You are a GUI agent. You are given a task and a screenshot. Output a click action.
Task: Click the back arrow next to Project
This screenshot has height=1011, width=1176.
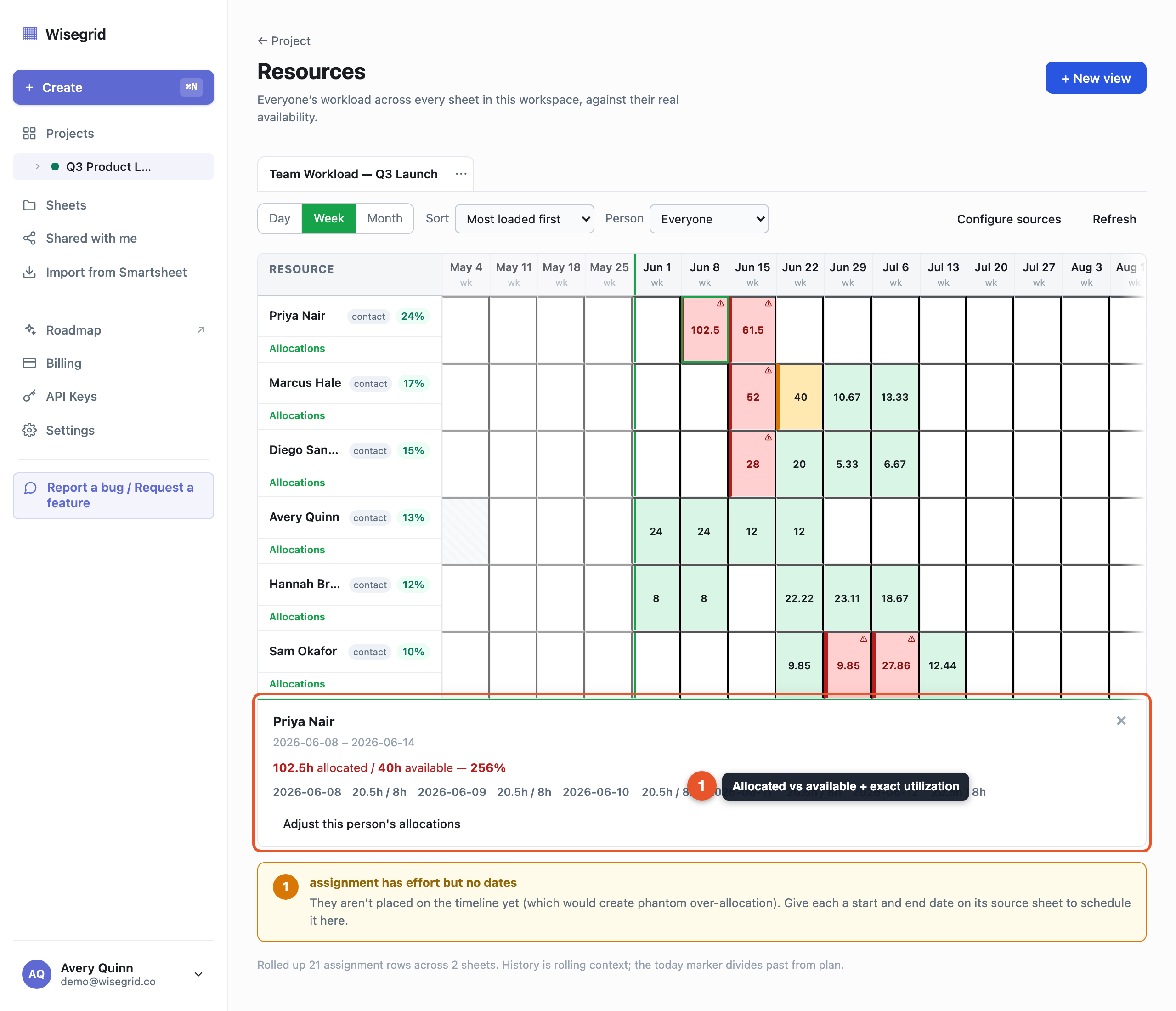[x=262, y=41]
